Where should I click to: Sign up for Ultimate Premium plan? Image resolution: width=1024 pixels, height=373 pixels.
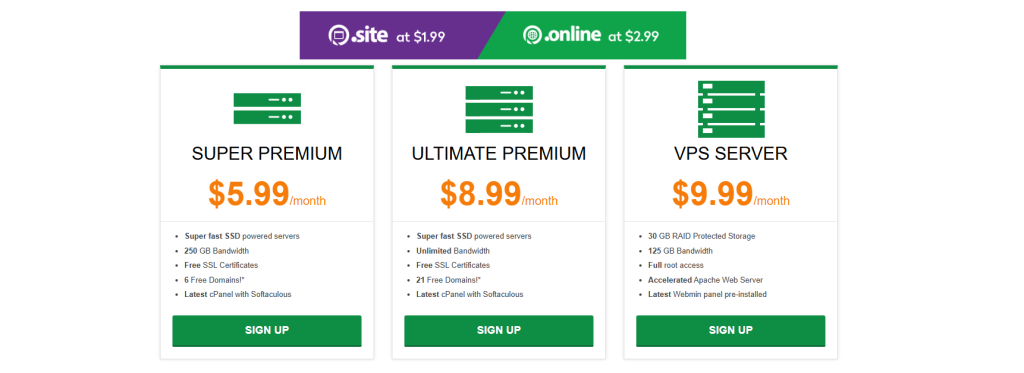point(499,331)
